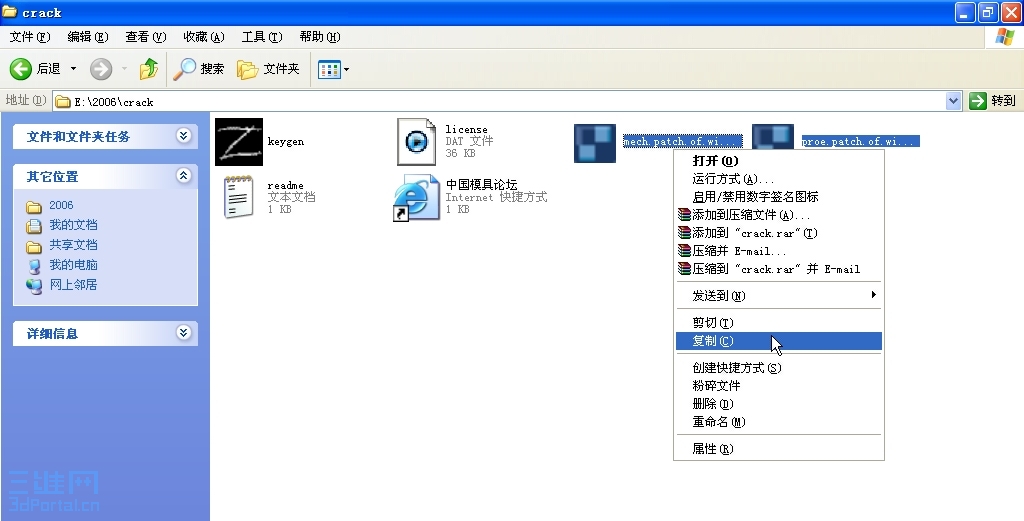Viewport: 1024px width, 521px height.
Task: Click the crack folder icon in title bar
Action: click(x=10, y=12)
